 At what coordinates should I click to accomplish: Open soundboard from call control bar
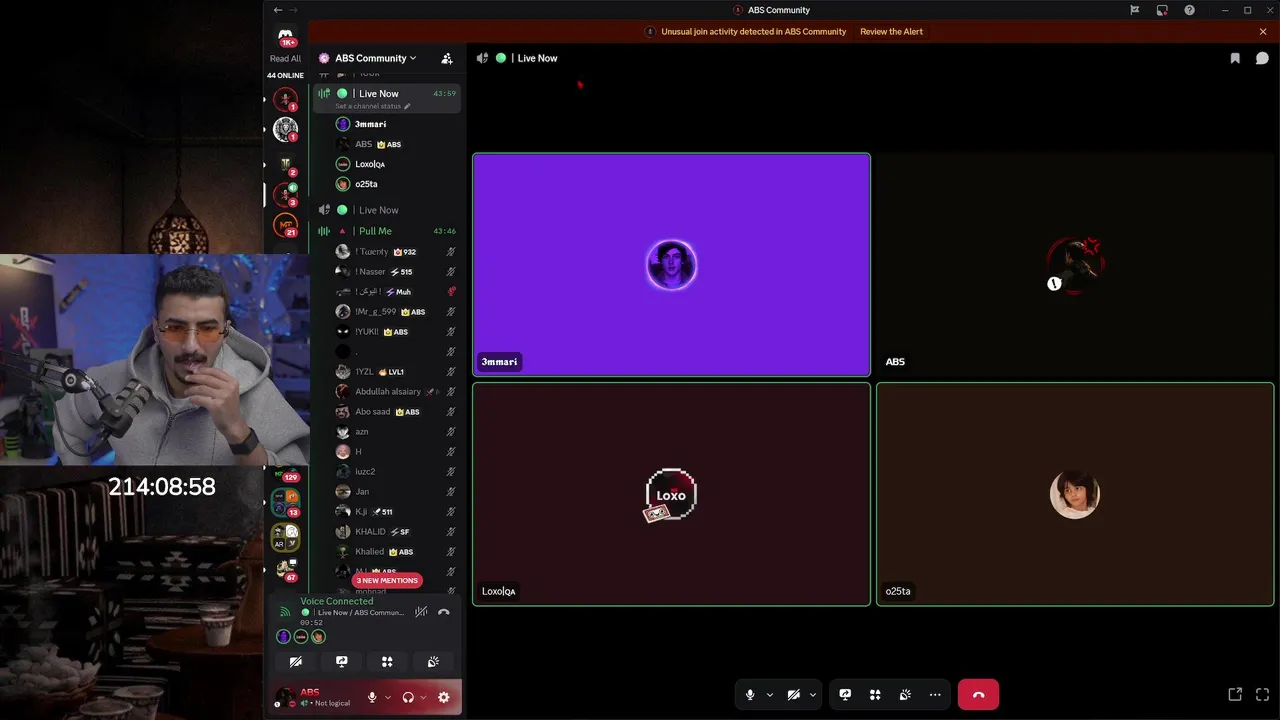tap(905, 695)
